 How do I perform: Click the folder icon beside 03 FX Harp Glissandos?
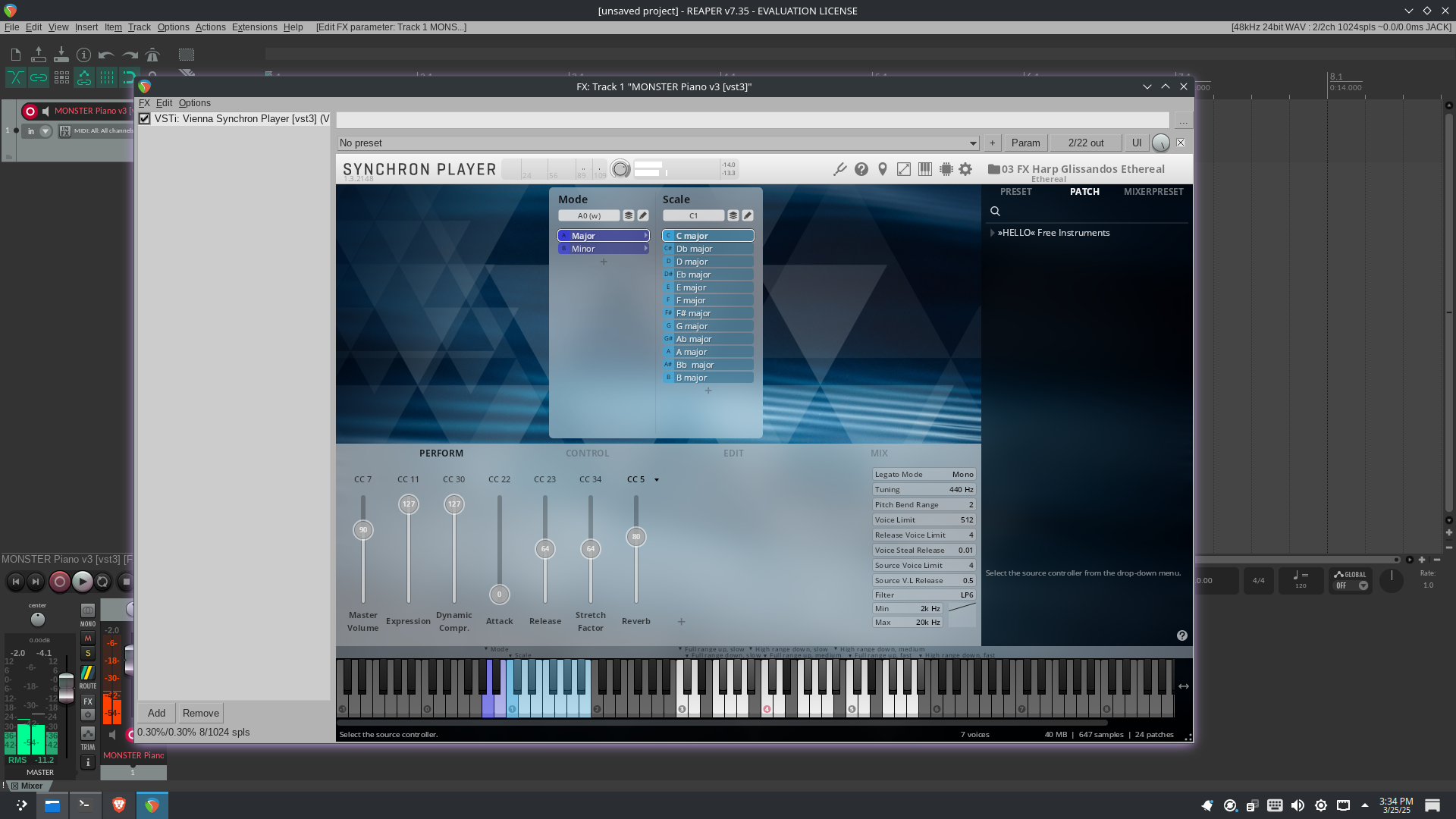click(993, 169)
